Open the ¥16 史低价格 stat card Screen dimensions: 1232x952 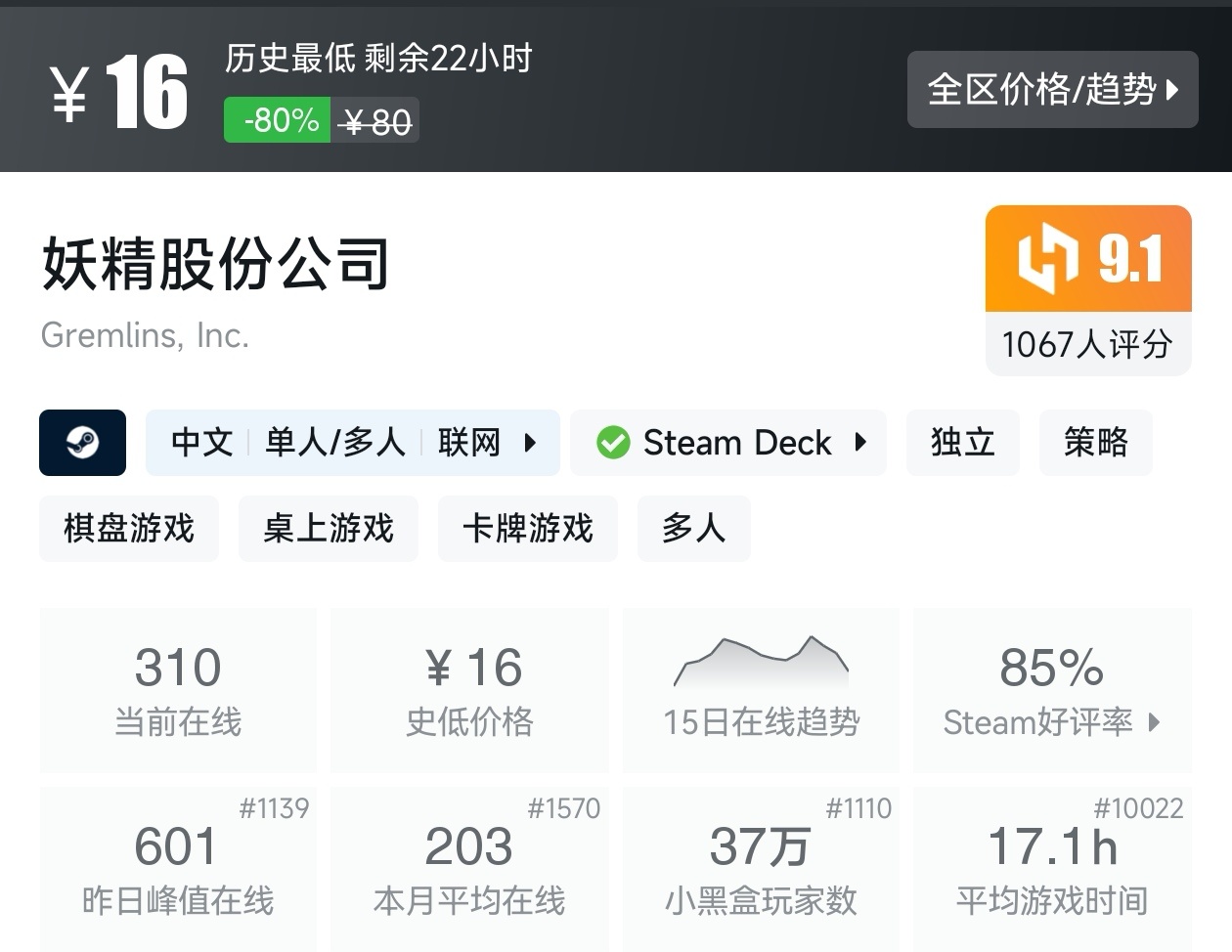(469, 690)
